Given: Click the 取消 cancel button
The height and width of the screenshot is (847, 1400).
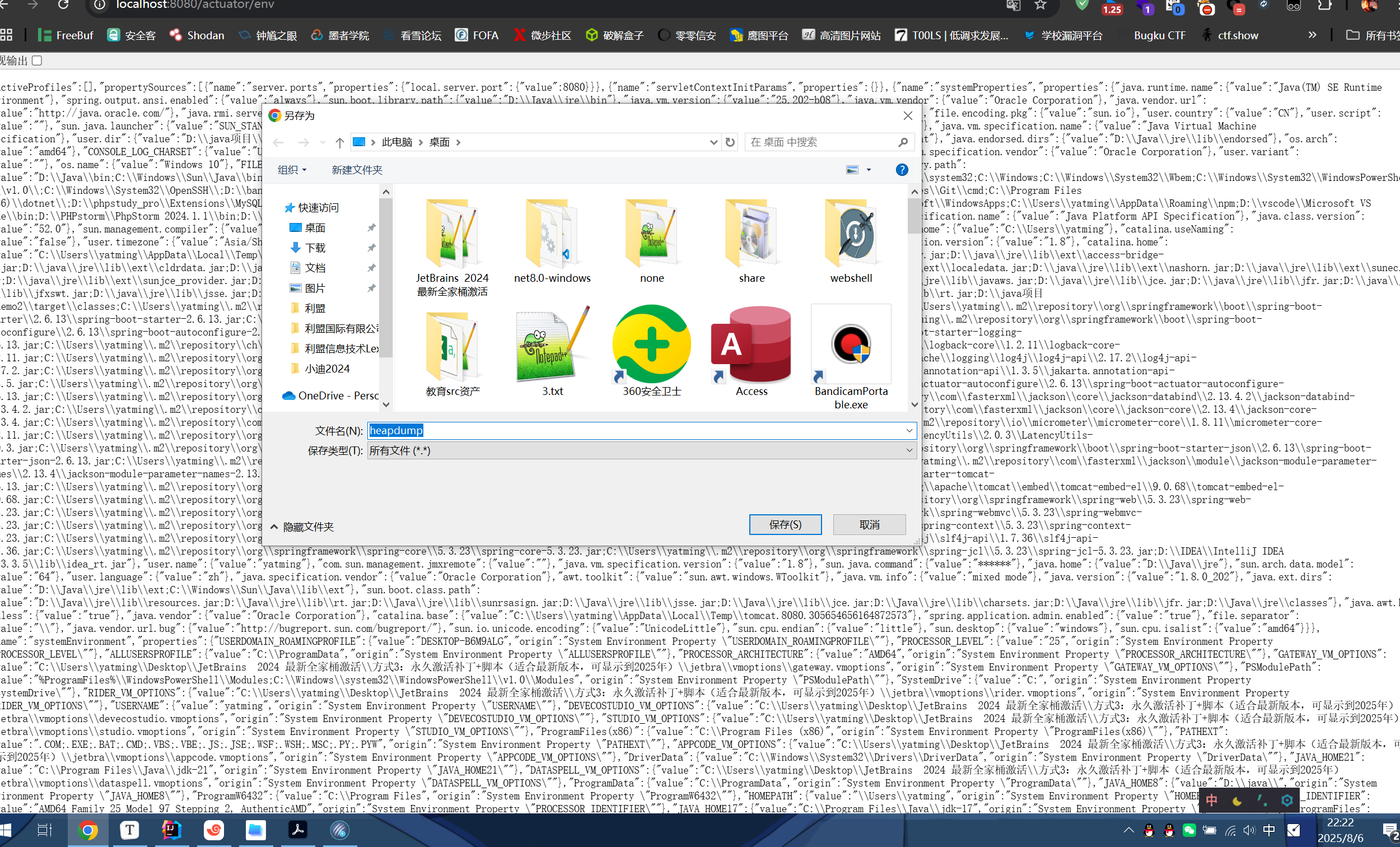Looking at the screenshot, I should pos(869,524).
